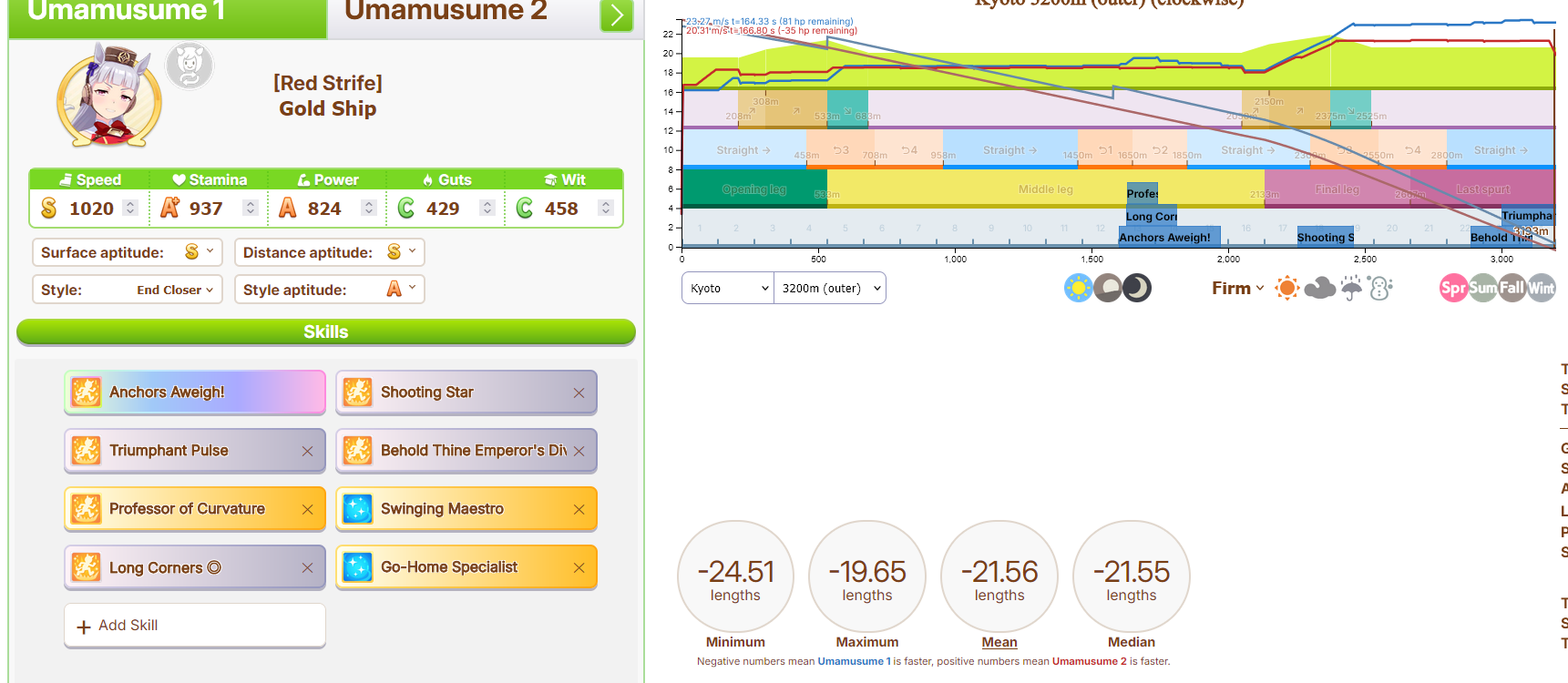Click the Shooting Star skill icon
Image resolution: width=1568 pixels, height=683 pixels.
[x=358, y=392]
